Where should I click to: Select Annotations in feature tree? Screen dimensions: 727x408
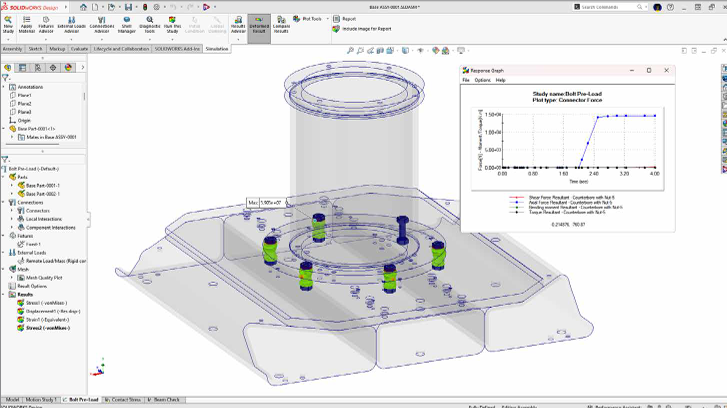[x=30, y=87]
